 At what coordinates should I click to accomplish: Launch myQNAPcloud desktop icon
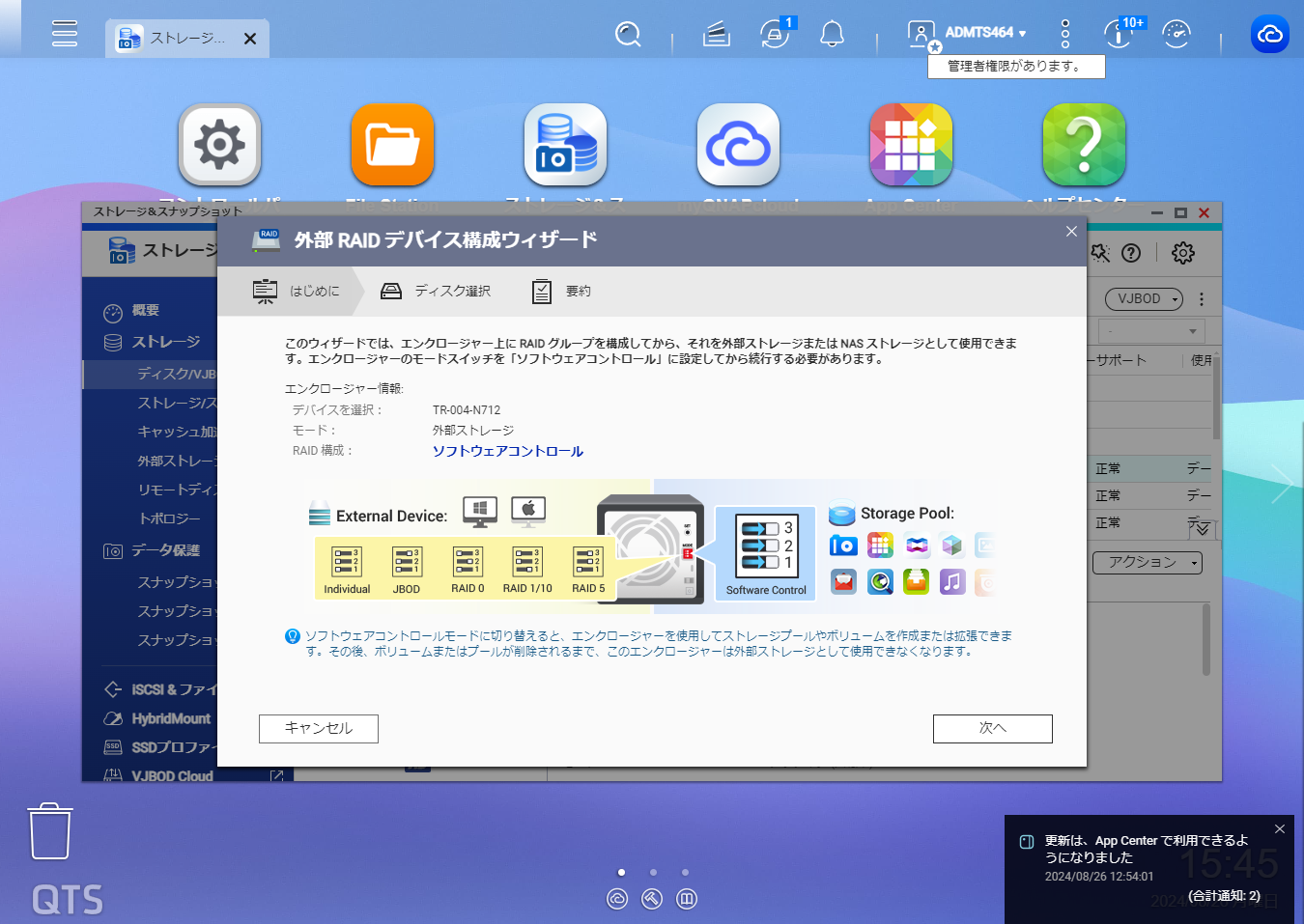738,145
